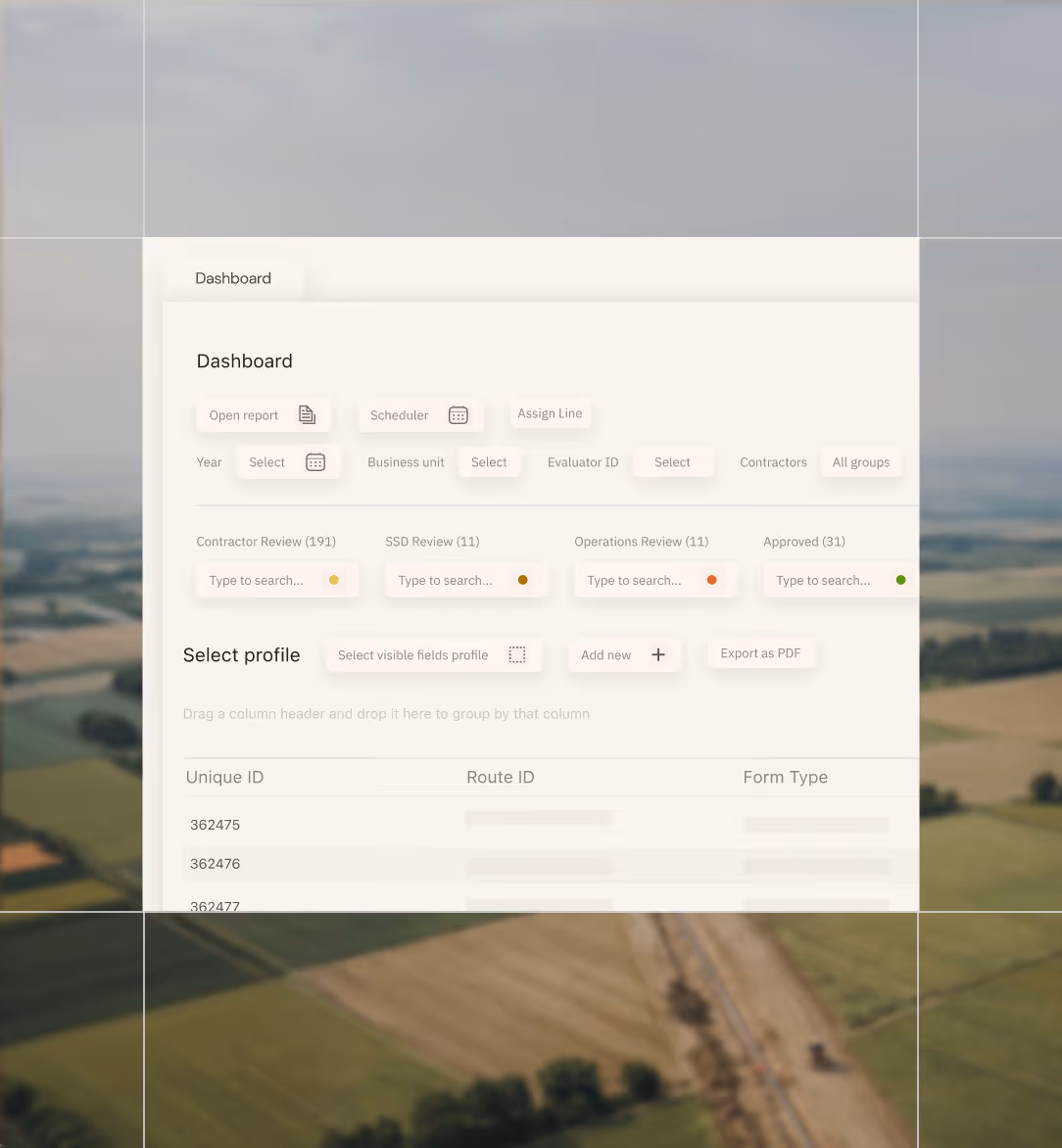Click the dotted-square icon in the profile selector
The image size is (1062, 1148).
tap(517, 654)
